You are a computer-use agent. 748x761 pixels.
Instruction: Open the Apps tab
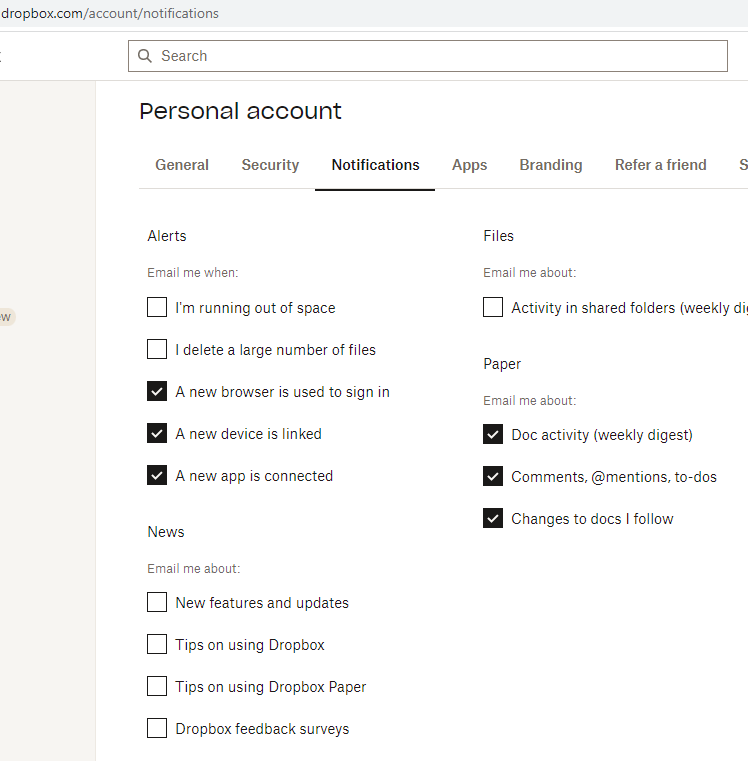(x=469, y=165)
